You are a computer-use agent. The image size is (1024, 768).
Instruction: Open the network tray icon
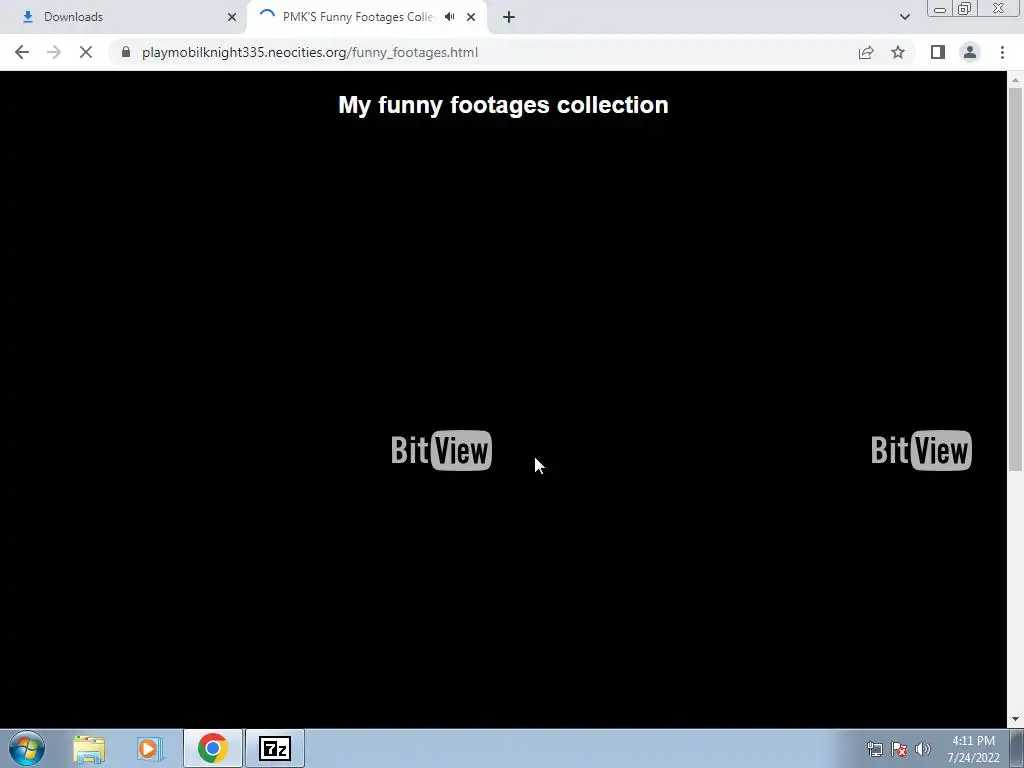tap(874, 749)
